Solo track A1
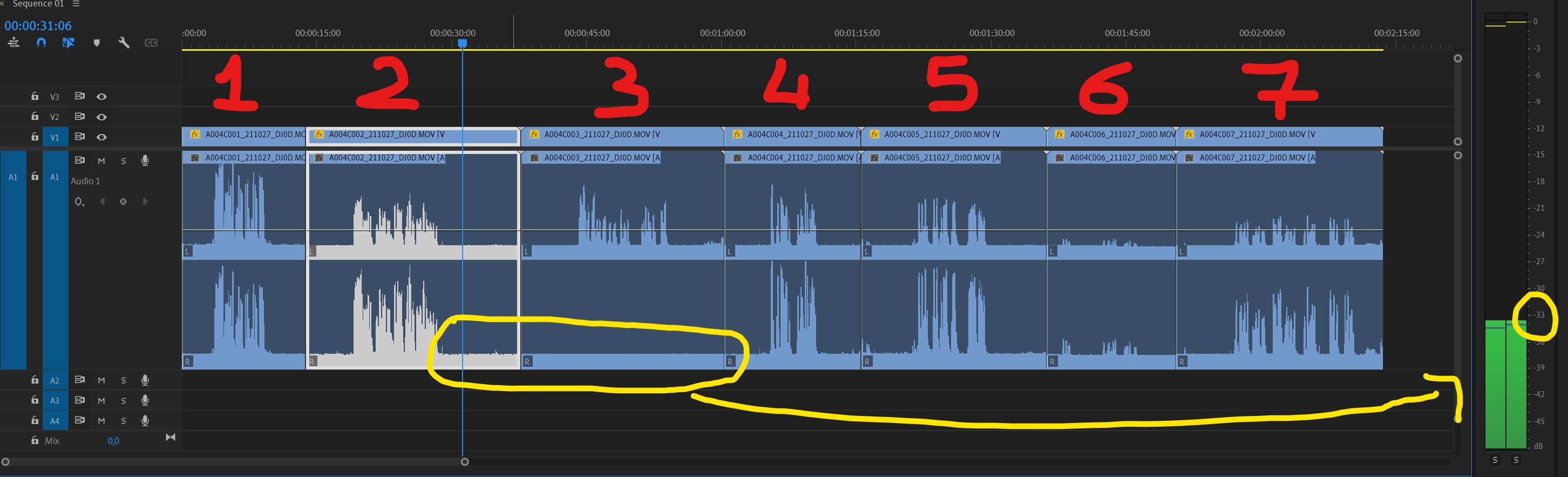Image resolution: width=1568 pixels, height=477 pixels. [124, 161]
